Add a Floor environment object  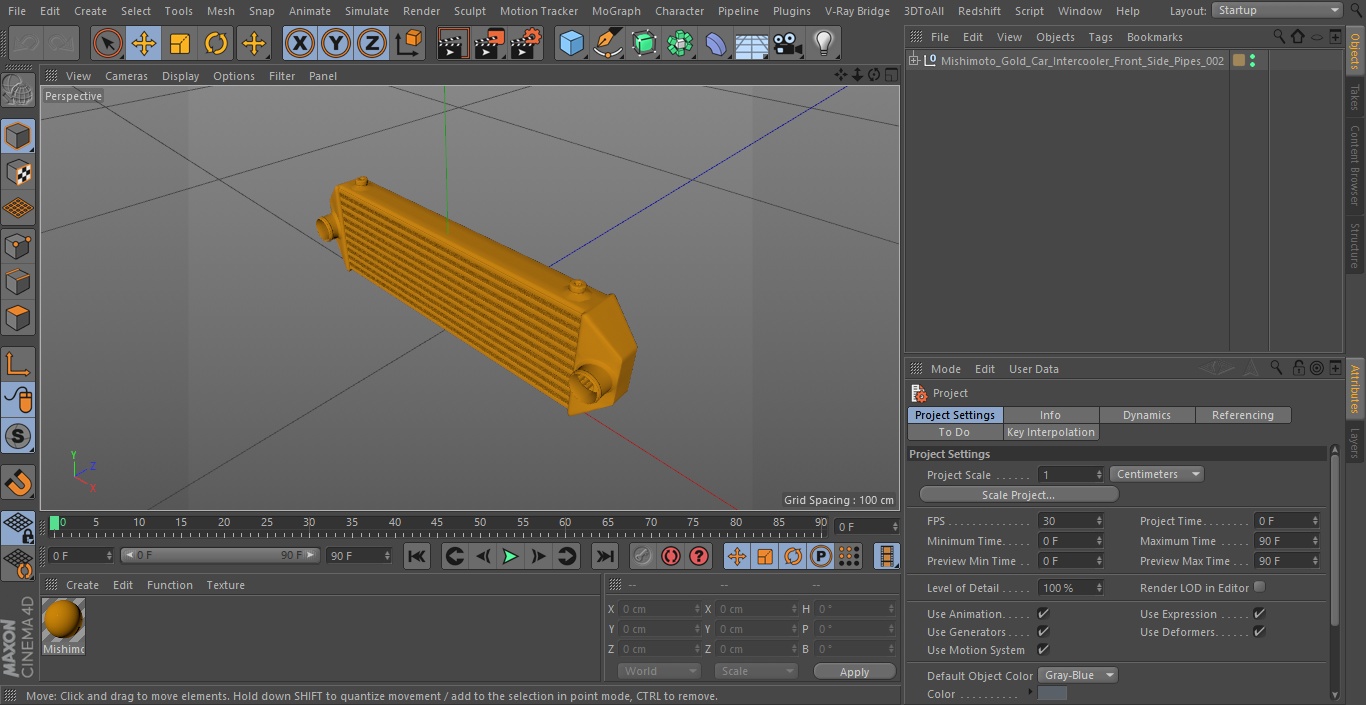click(751, 44)
